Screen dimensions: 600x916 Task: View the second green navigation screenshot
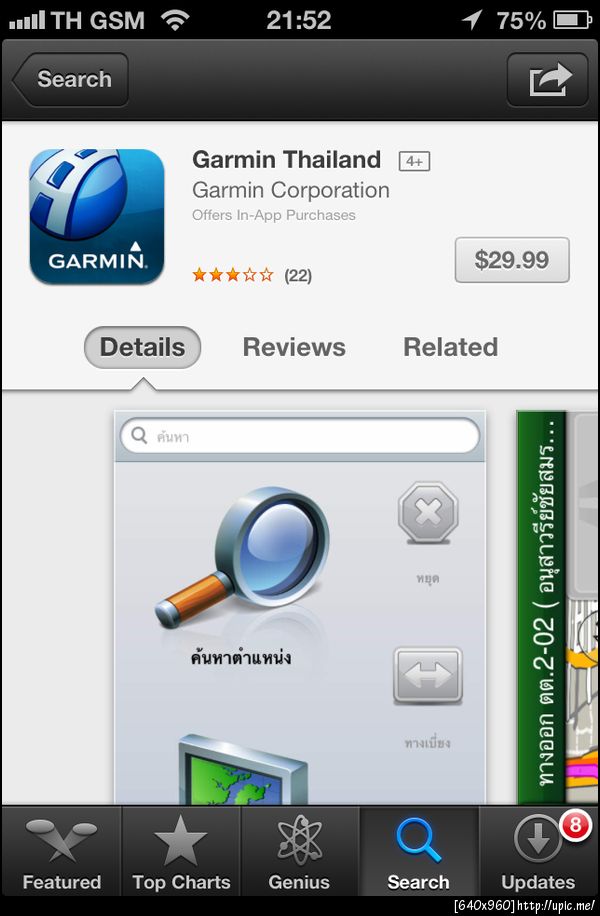point(558,608)
